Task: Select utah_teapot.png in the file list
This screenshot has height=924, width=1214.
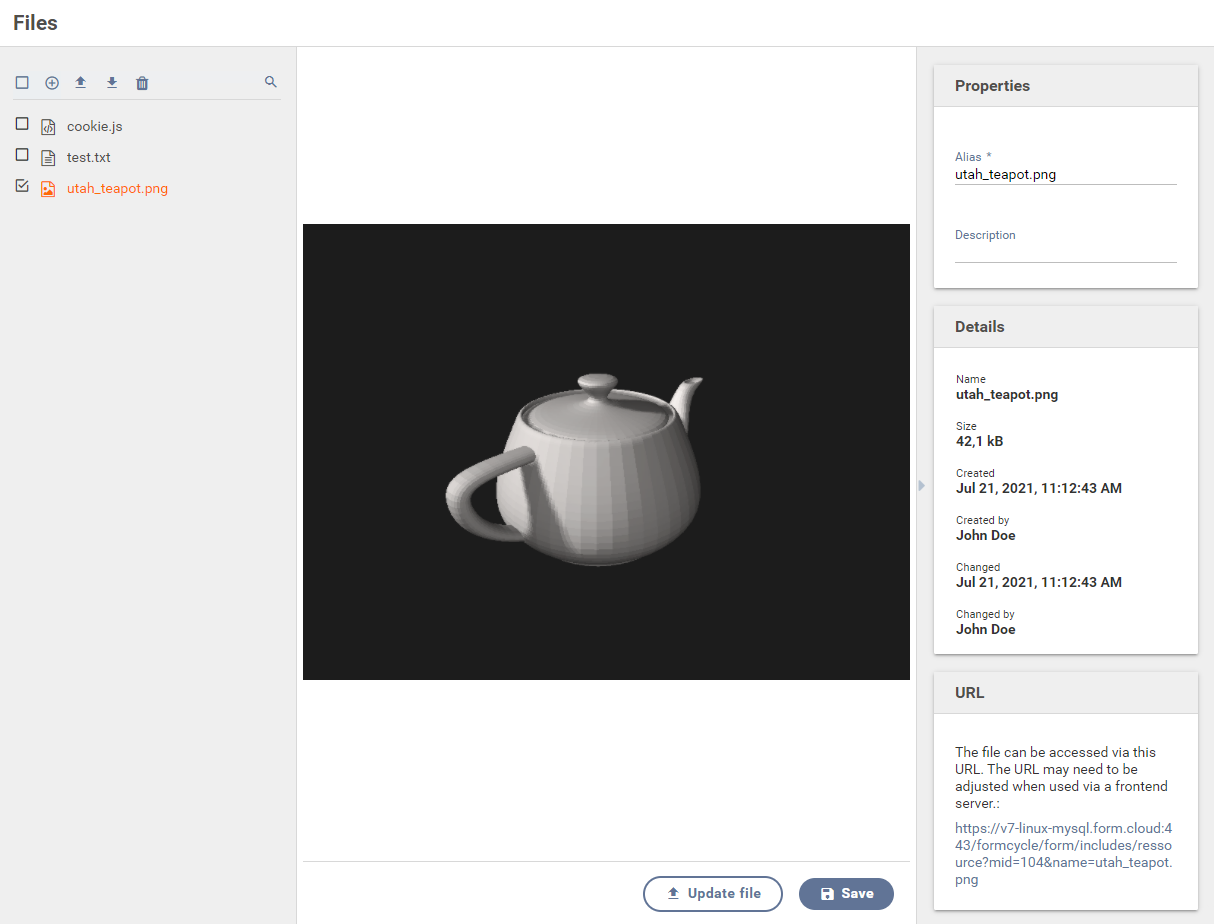Action: tap(117, 188)
